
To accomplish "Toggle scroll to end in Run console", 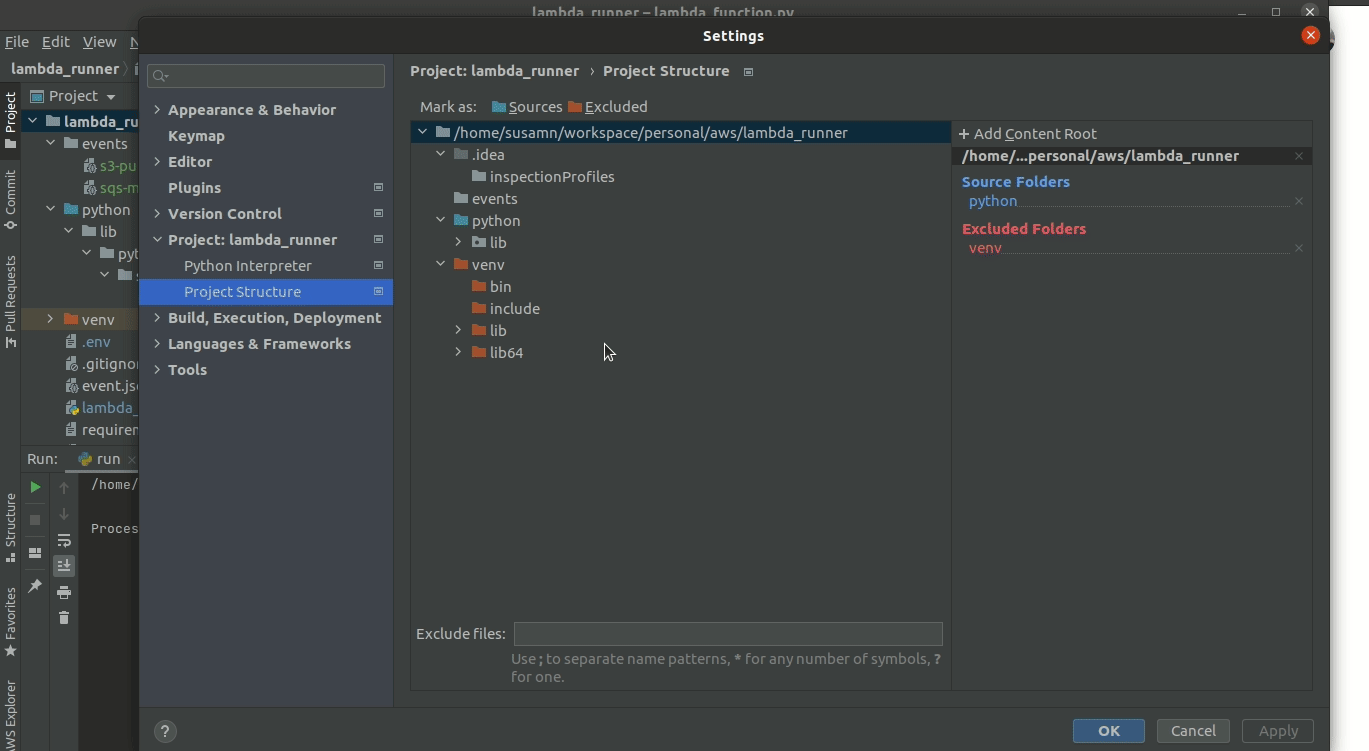I will coord(64,566).
